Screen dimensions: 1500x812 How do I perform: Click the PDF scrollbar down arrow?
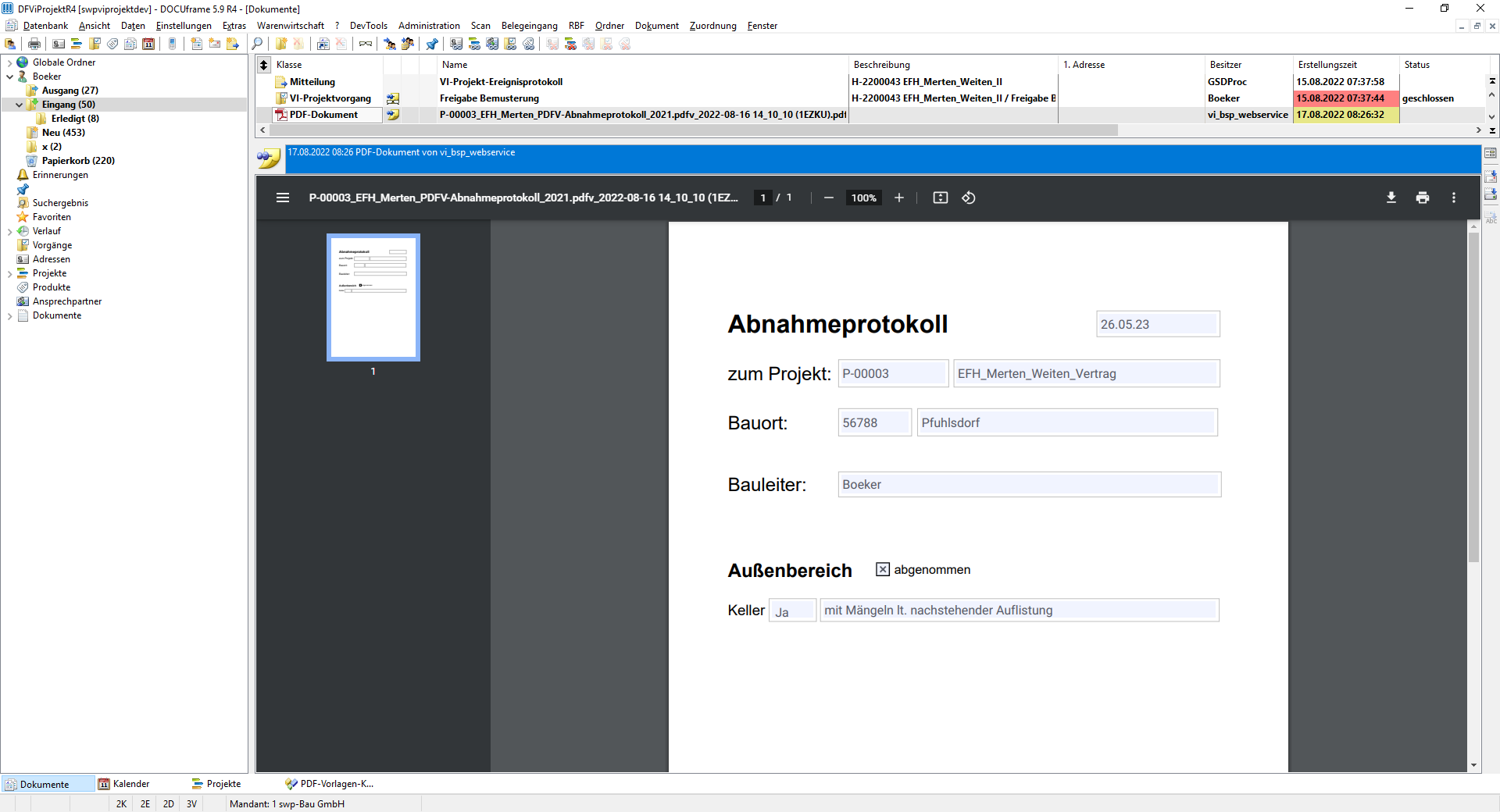[1473, 765]
